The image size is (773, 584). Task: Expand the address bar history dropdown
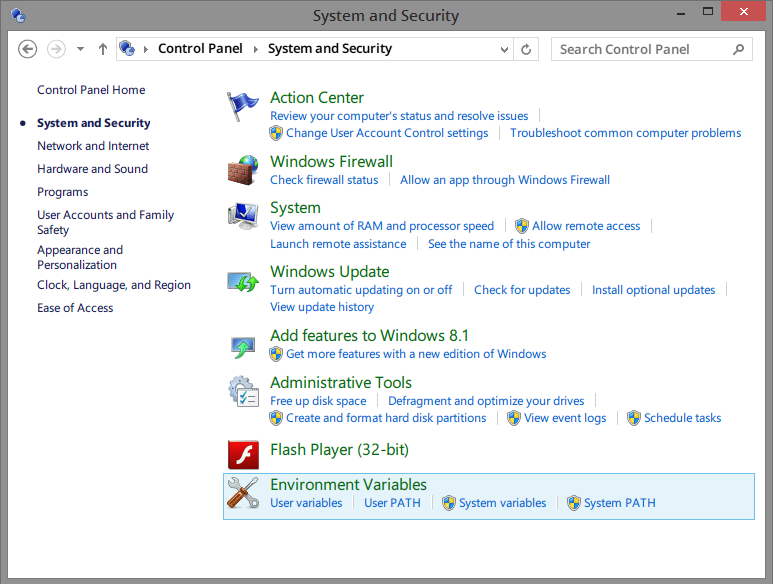tap(504, 49)
